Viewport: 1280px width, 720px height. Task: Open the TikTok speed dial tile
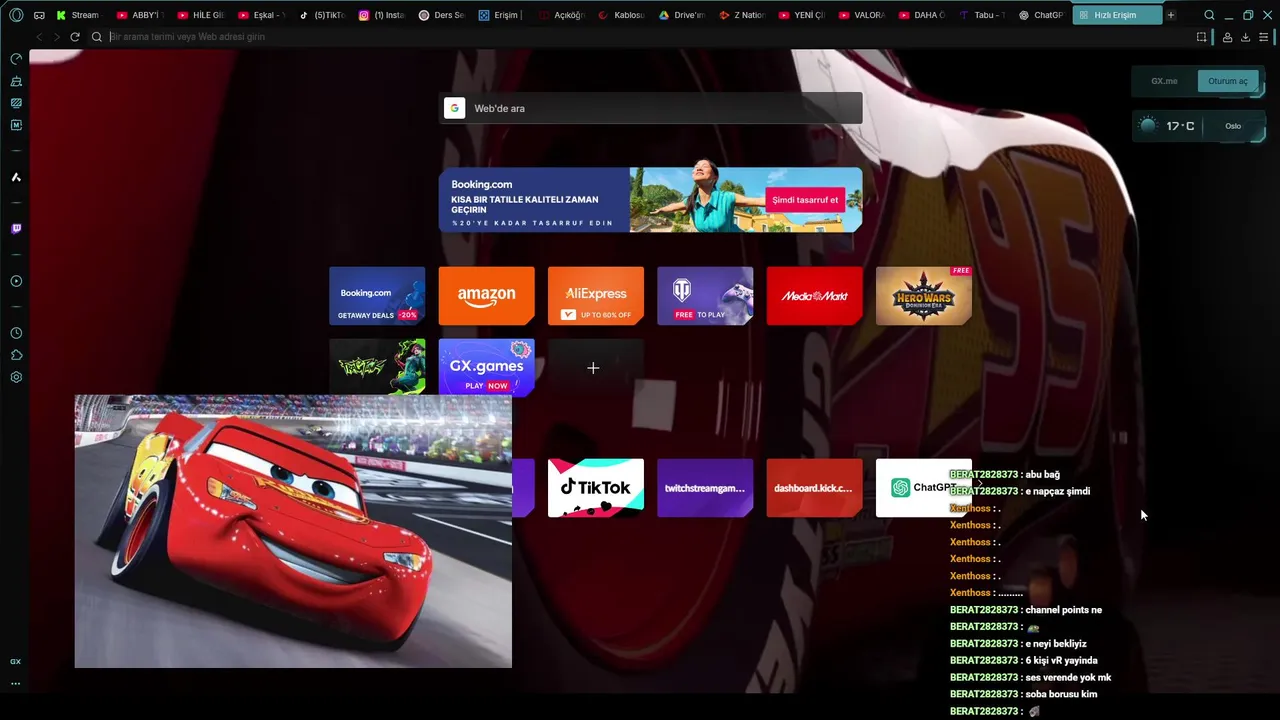point(596,488)
